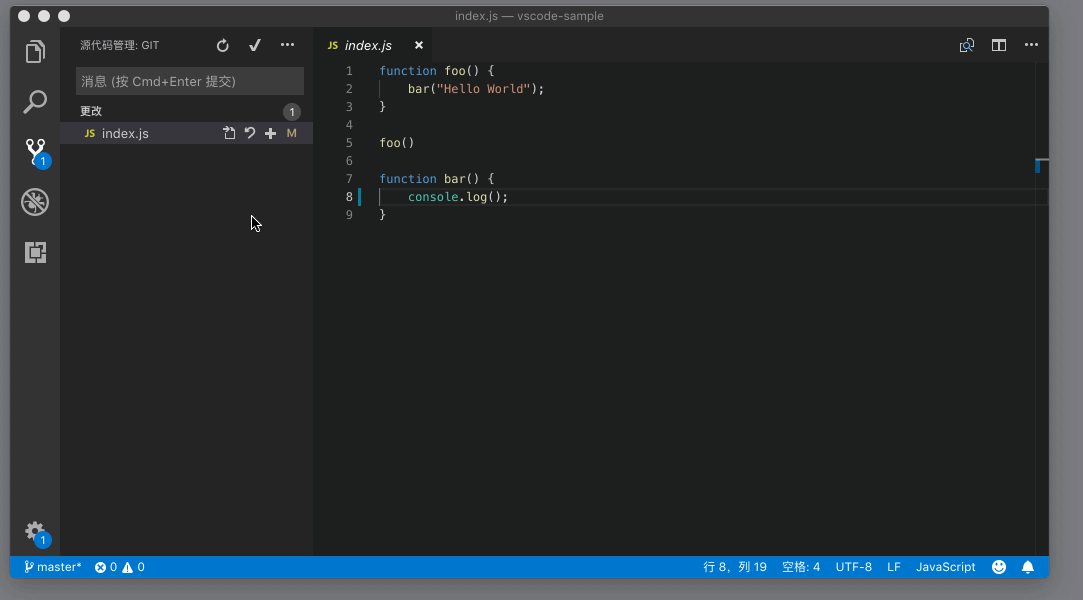Click the master branch in status bar
The height and width of the screenshot is (600, 1083).
(53, 567)
